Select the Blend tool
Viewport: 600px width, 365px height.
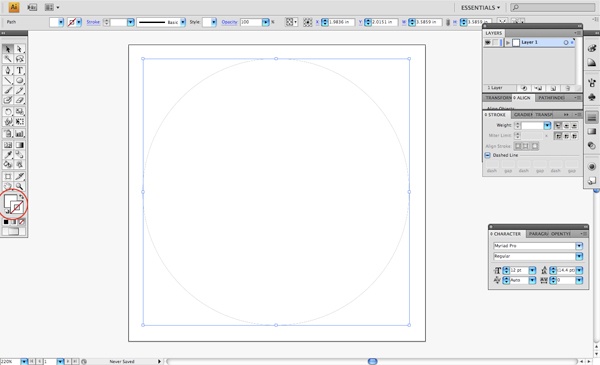[20, 155]
